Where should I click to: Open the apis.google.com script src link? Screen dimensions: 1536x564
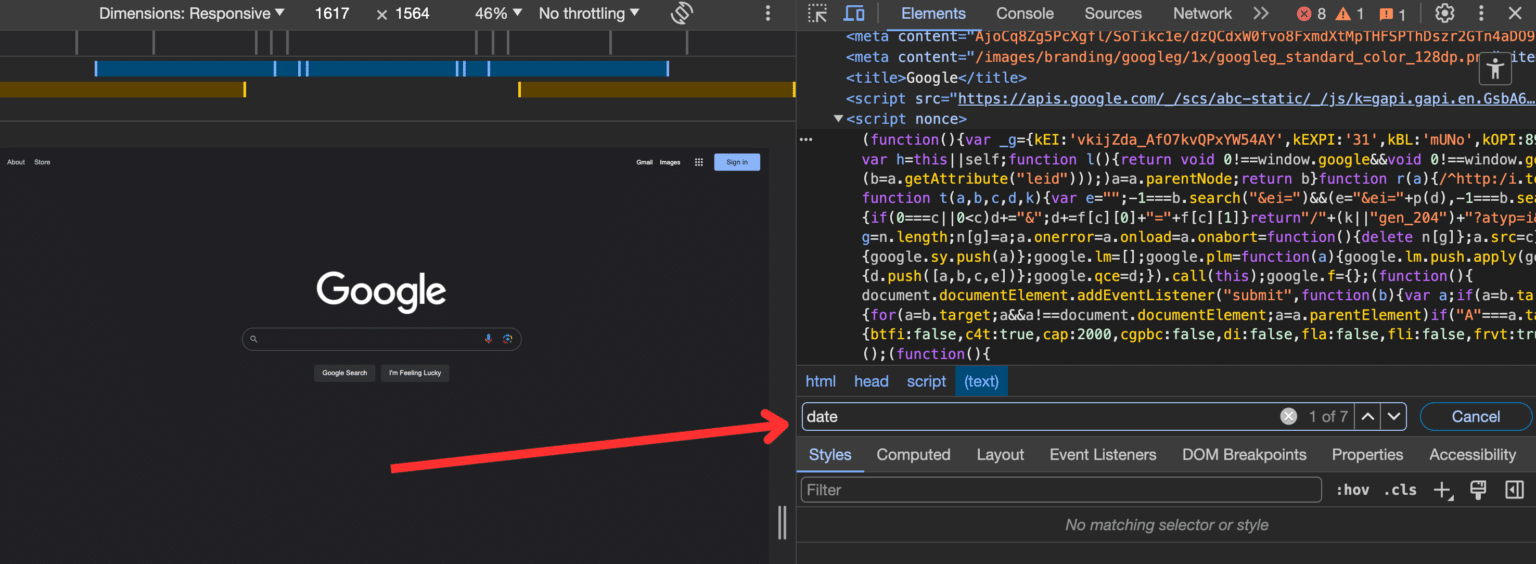[1246, 99]
